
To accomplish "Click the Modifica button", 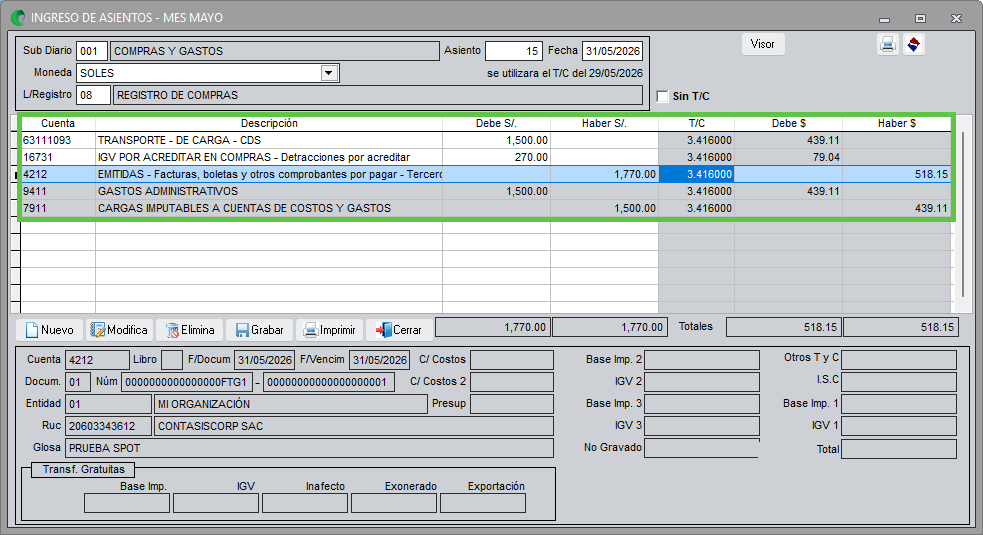I will click(x=118, y=330).
